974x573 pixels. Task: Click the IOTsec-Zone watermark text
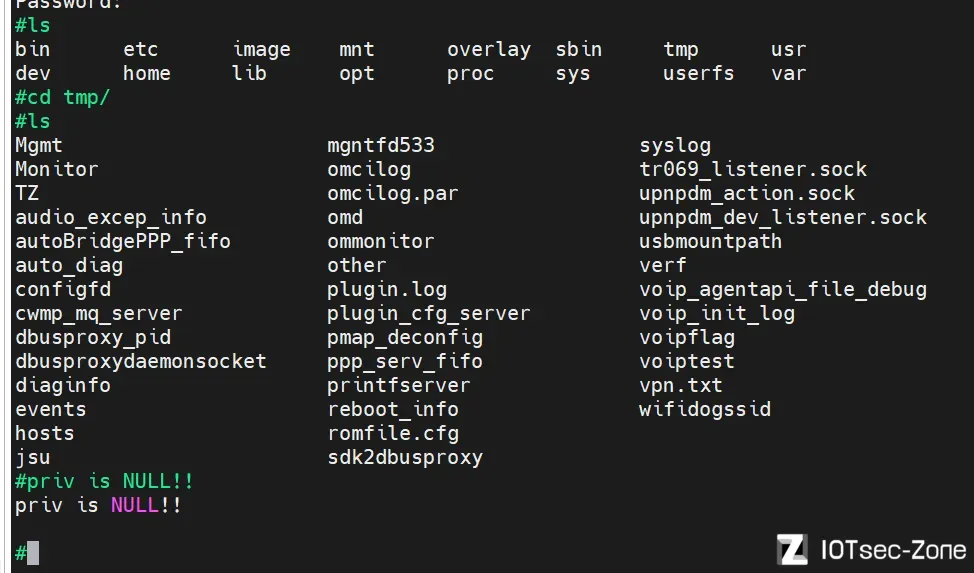tap(893, 550)
